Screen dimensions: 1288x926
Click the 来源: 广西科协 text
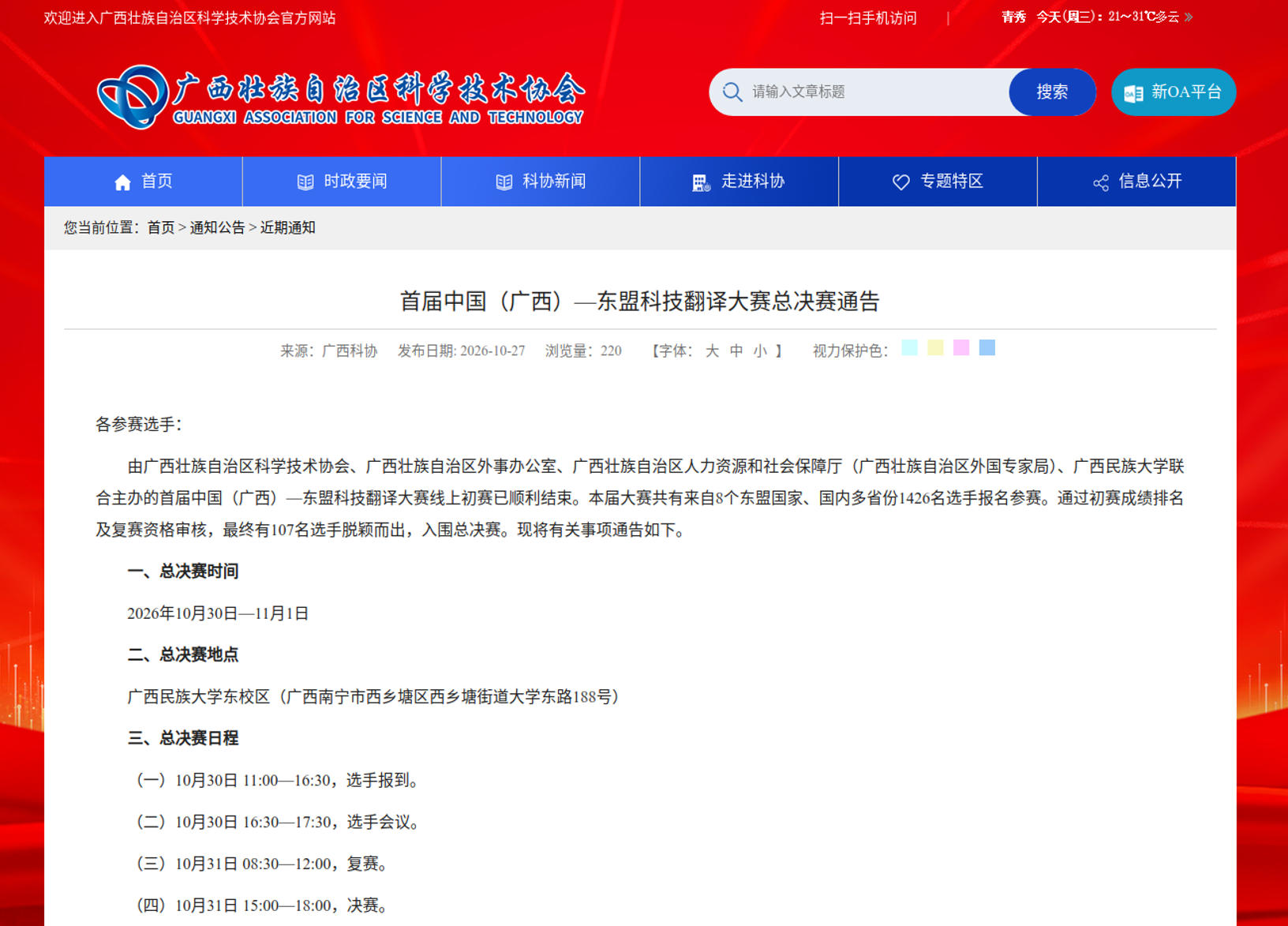(x=329, y=351)
